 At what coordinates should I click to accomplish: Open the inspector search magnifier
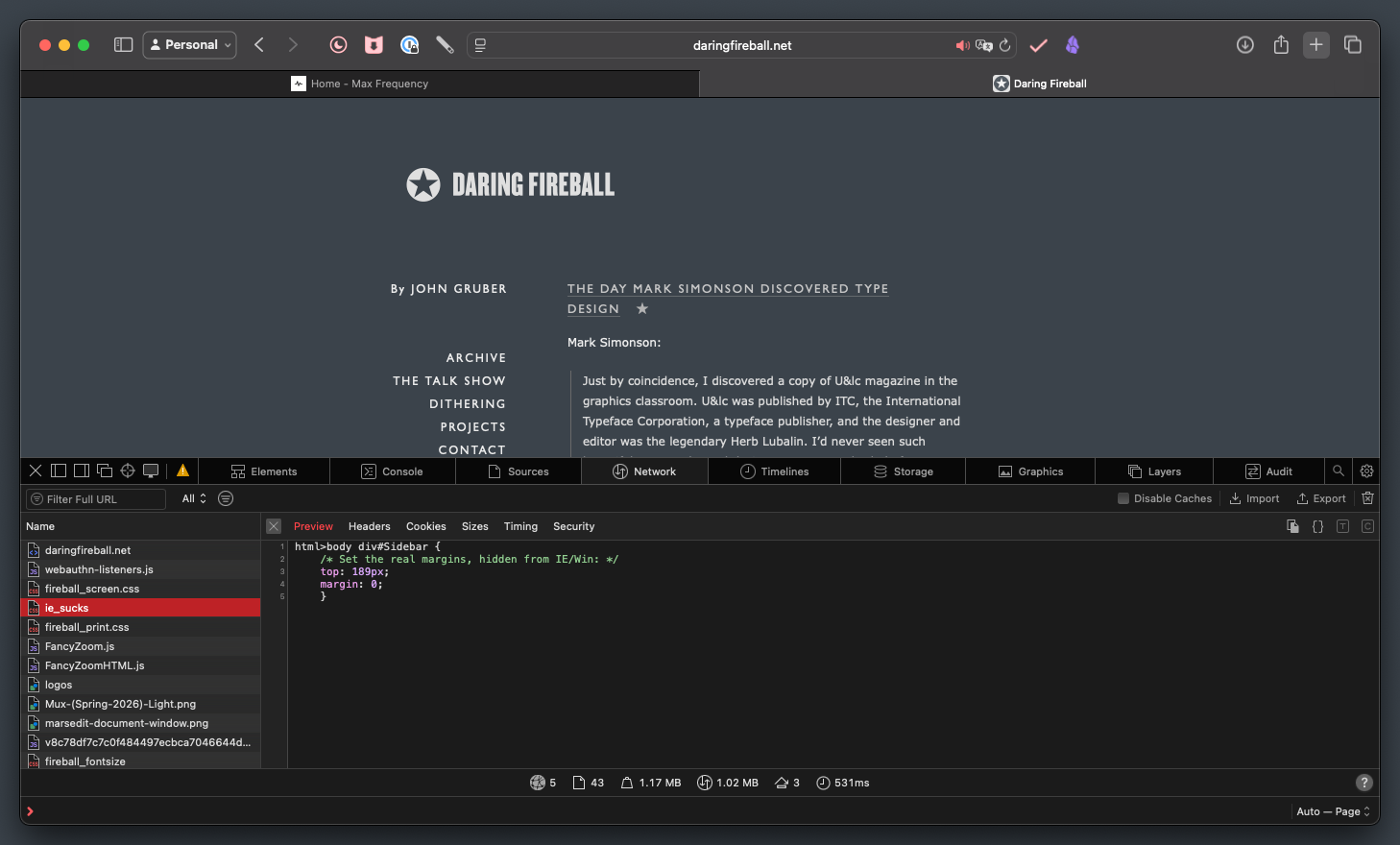coord(1338,471)
